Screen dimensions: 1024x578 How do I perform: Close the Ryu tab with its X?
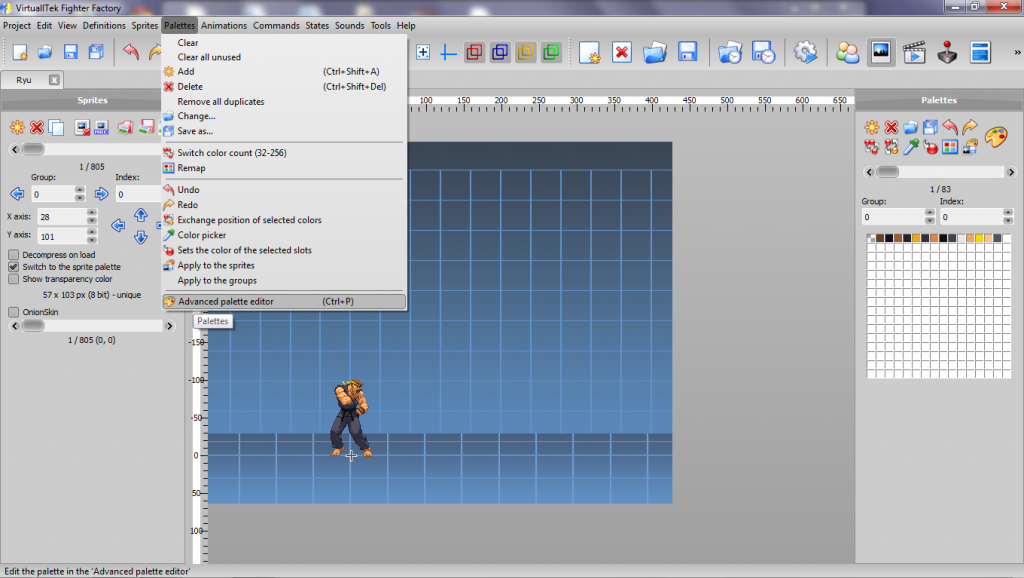54,80
